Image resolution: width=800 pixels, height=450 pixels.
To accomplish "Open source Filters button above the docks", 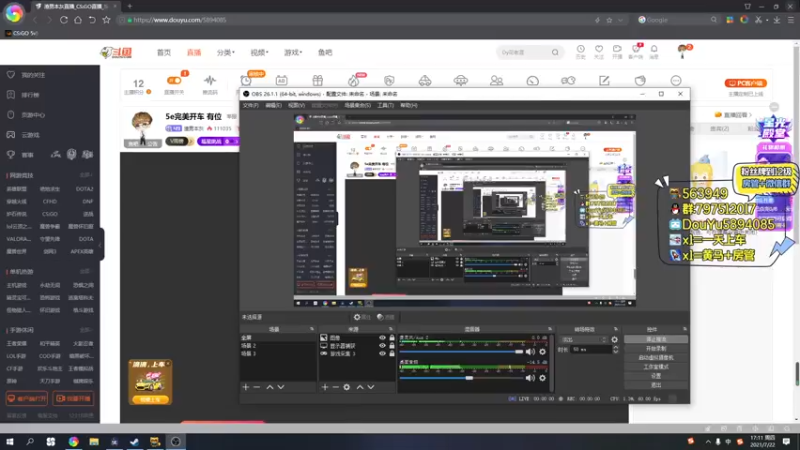I will click(x=386, y=317).
